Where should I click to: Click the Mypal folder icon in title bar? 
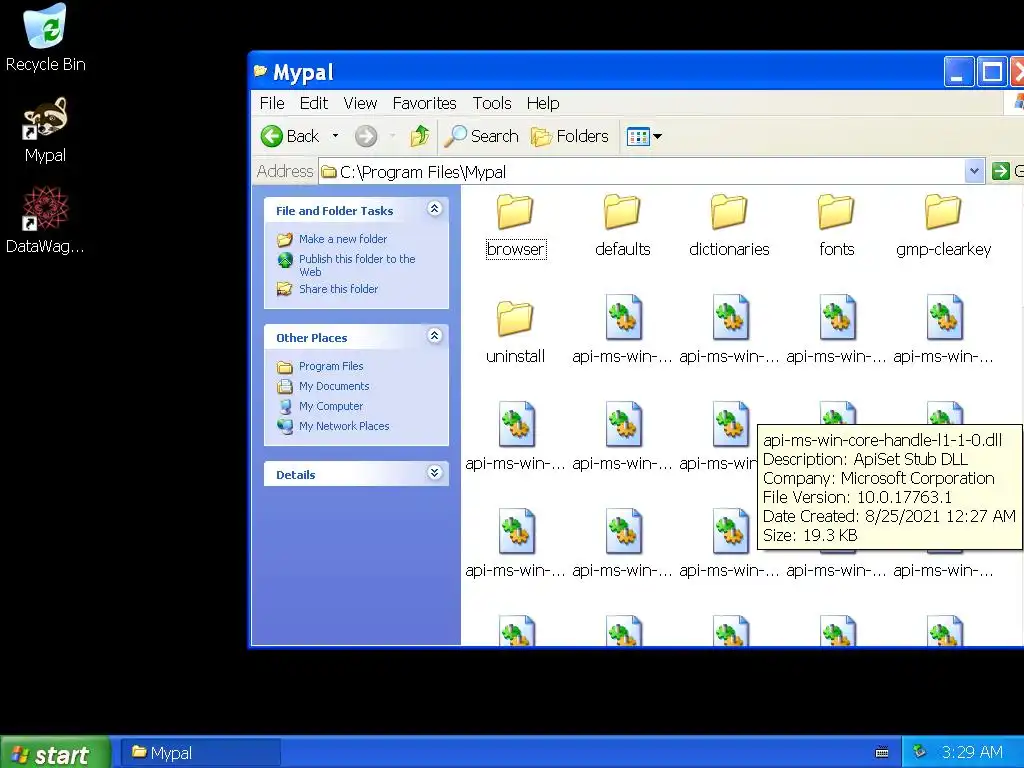(x=261, y=71)
